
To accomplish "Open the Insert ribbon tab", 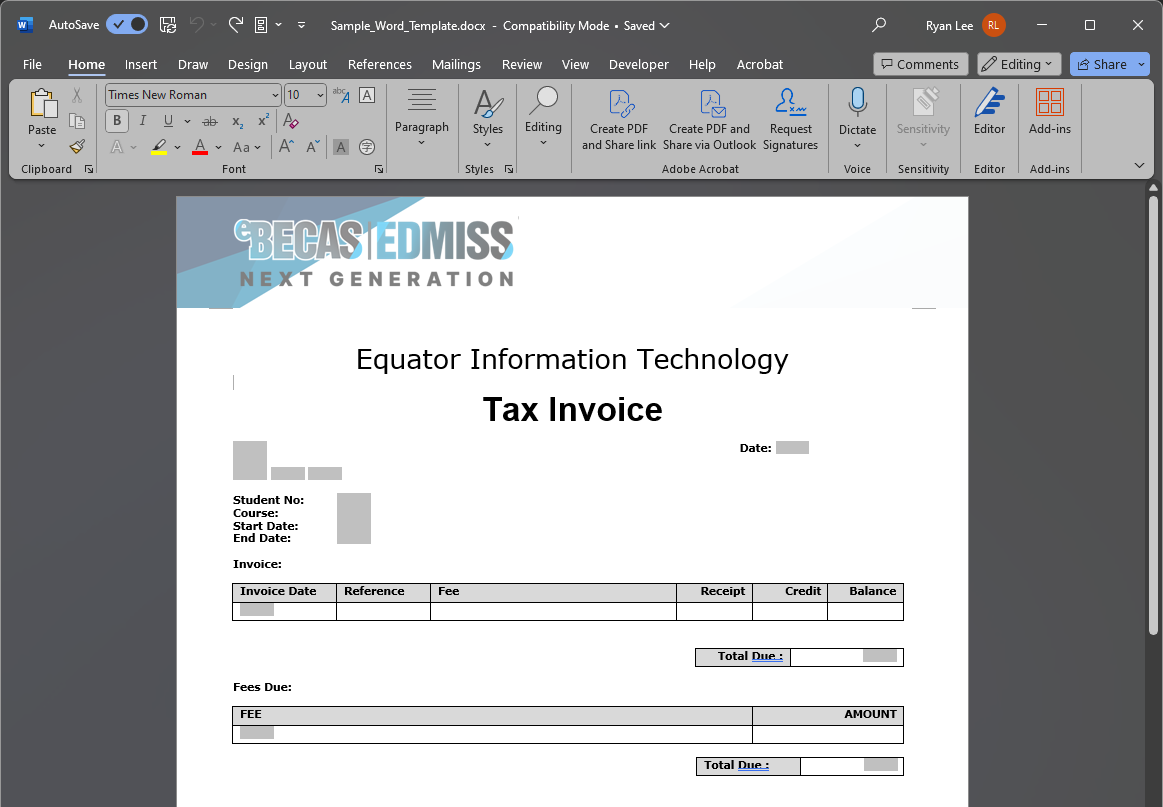I will coord(141,64).
